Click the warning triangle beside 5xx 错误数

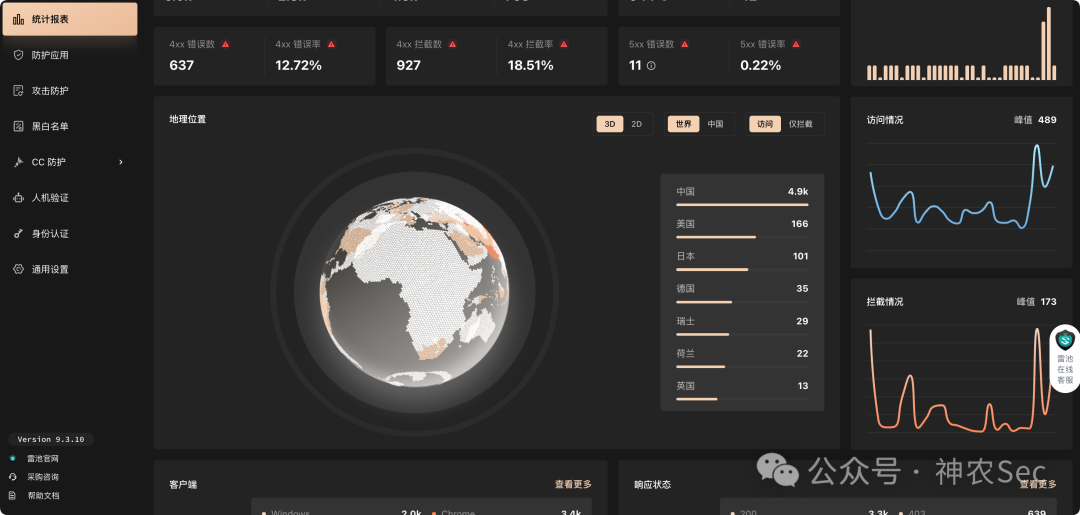[685, 44]
